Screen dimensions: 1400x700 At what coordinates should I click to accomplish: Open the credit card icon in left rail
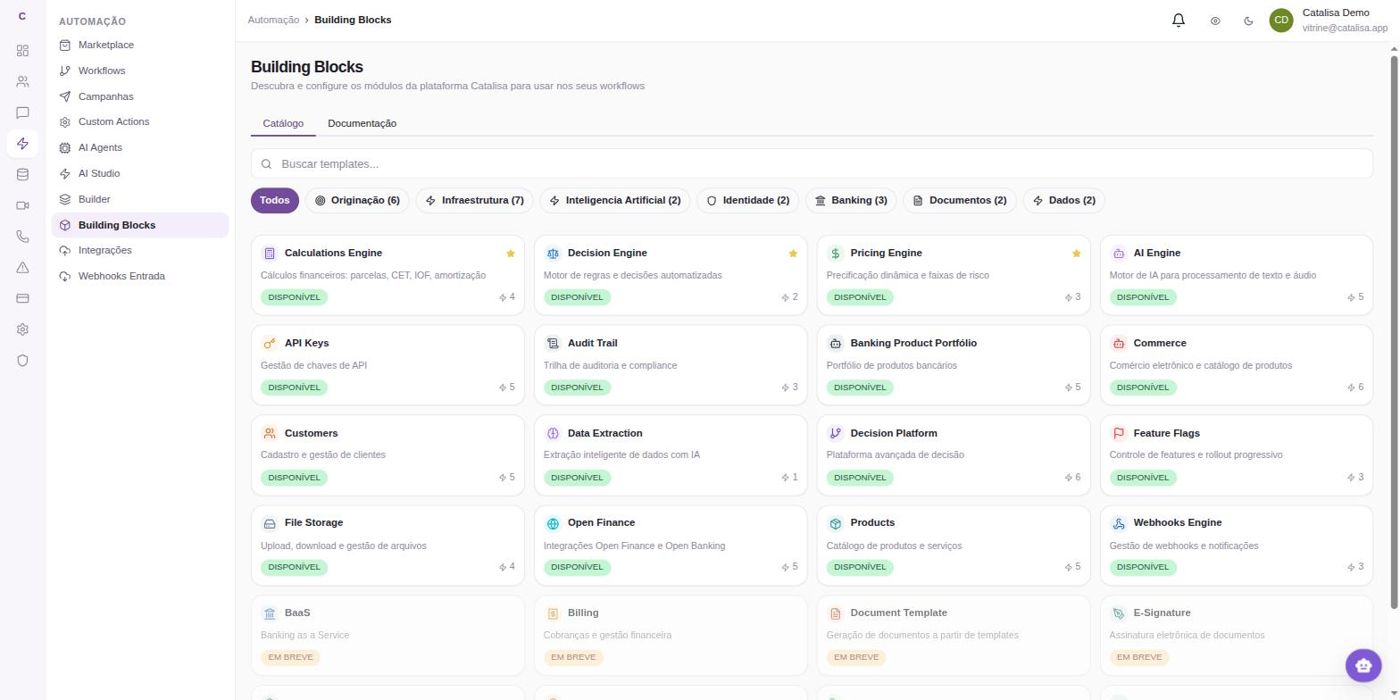[23, 298]
